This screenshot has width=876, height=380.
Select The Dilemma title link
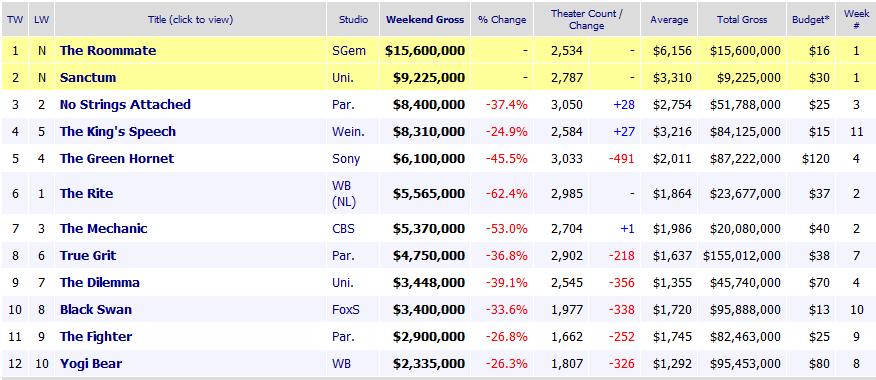(99, 282)
